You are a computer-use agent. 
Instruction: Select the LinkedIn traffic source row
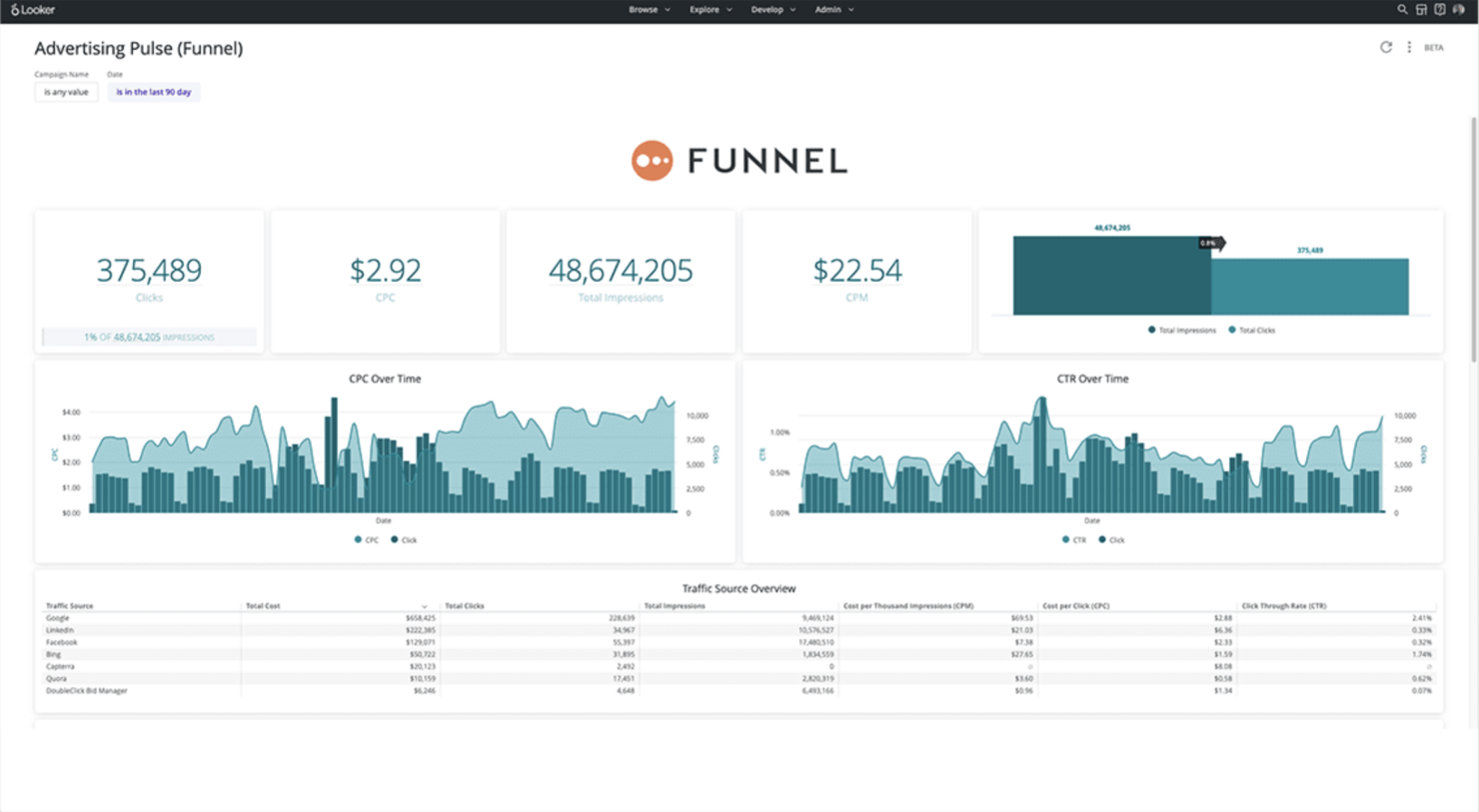(x=739, y=630)
